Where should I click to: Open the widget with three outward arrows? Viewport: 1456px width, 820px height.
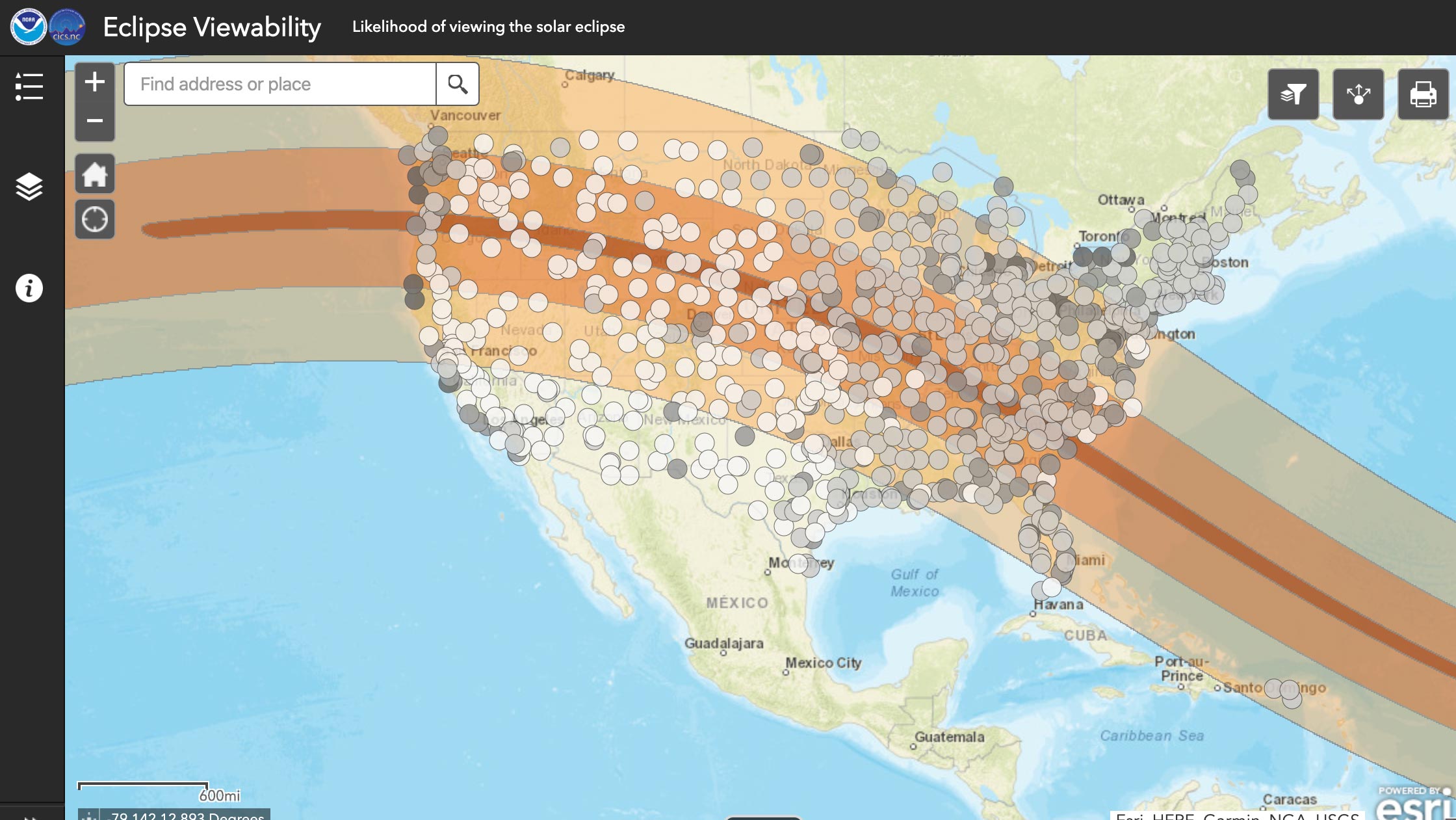pos(1358,94)
